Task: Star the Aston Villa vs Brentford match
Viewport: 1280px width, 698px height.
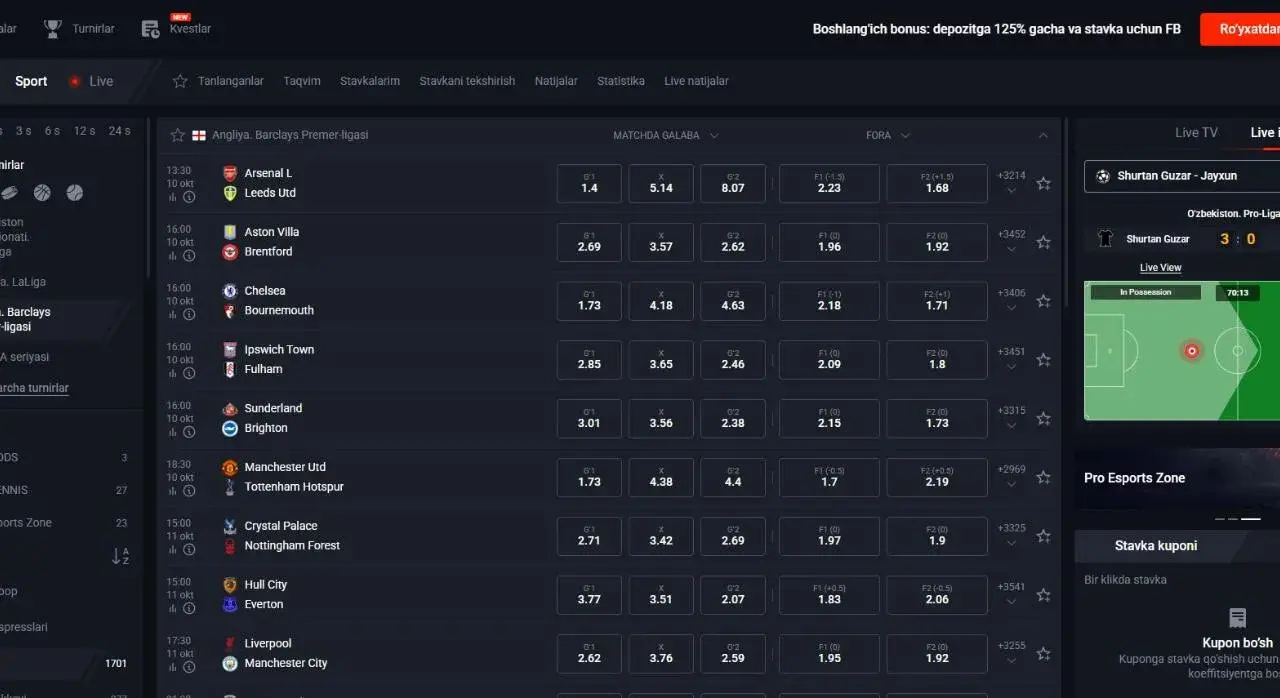Action: (1043, 242)
